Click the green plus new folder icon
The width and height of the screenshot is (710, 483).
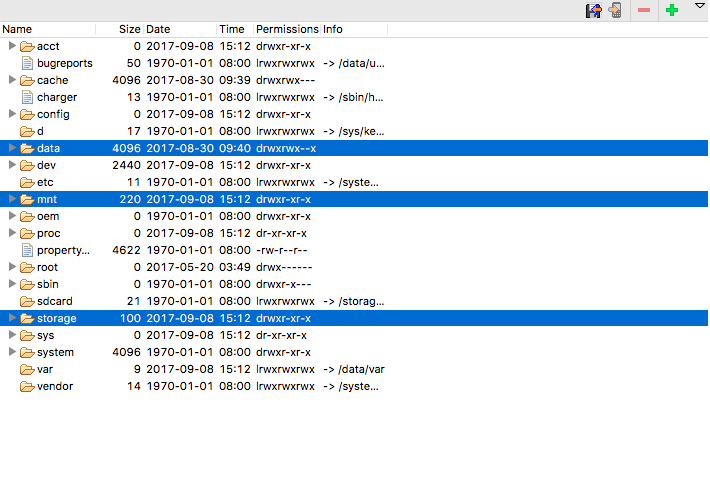(672, 10)
